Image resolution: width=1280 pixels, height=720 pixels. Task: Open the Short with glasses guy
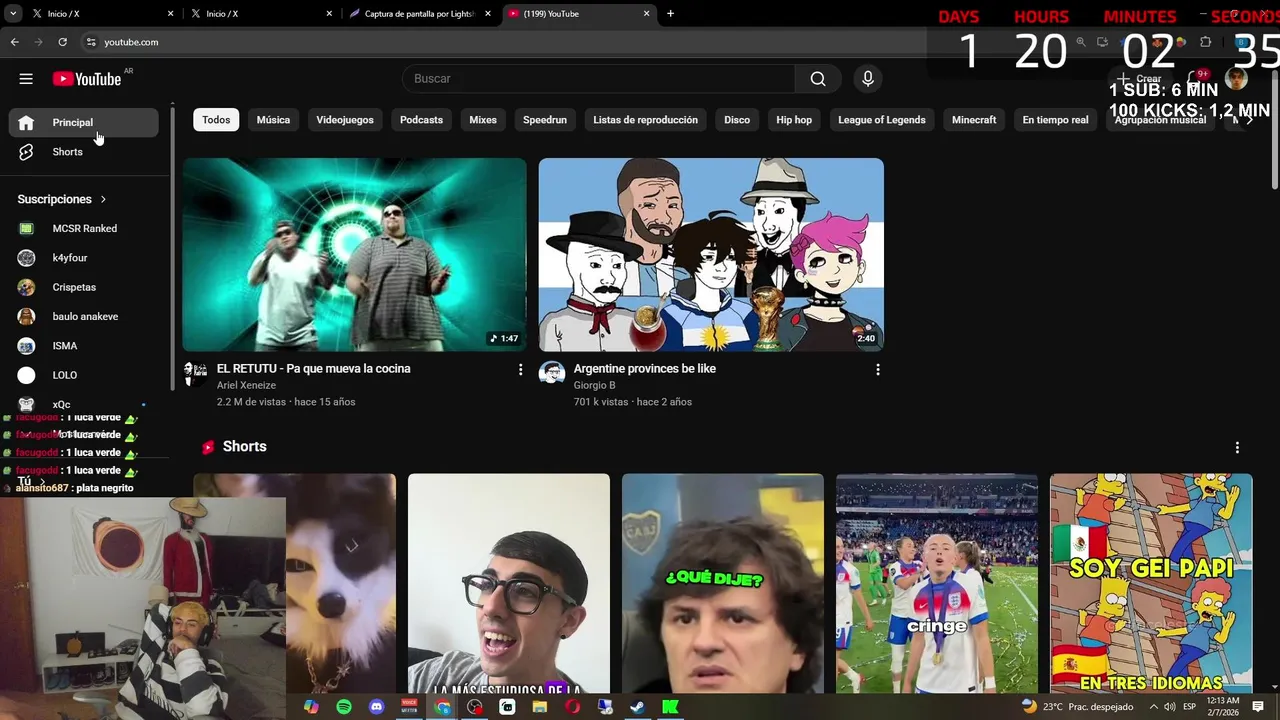(x=509, y=584)
